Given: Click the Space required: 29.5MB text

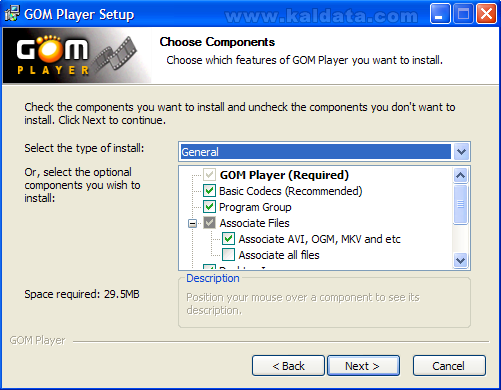Looking at the screenshot, I should [x=82, y=294].
